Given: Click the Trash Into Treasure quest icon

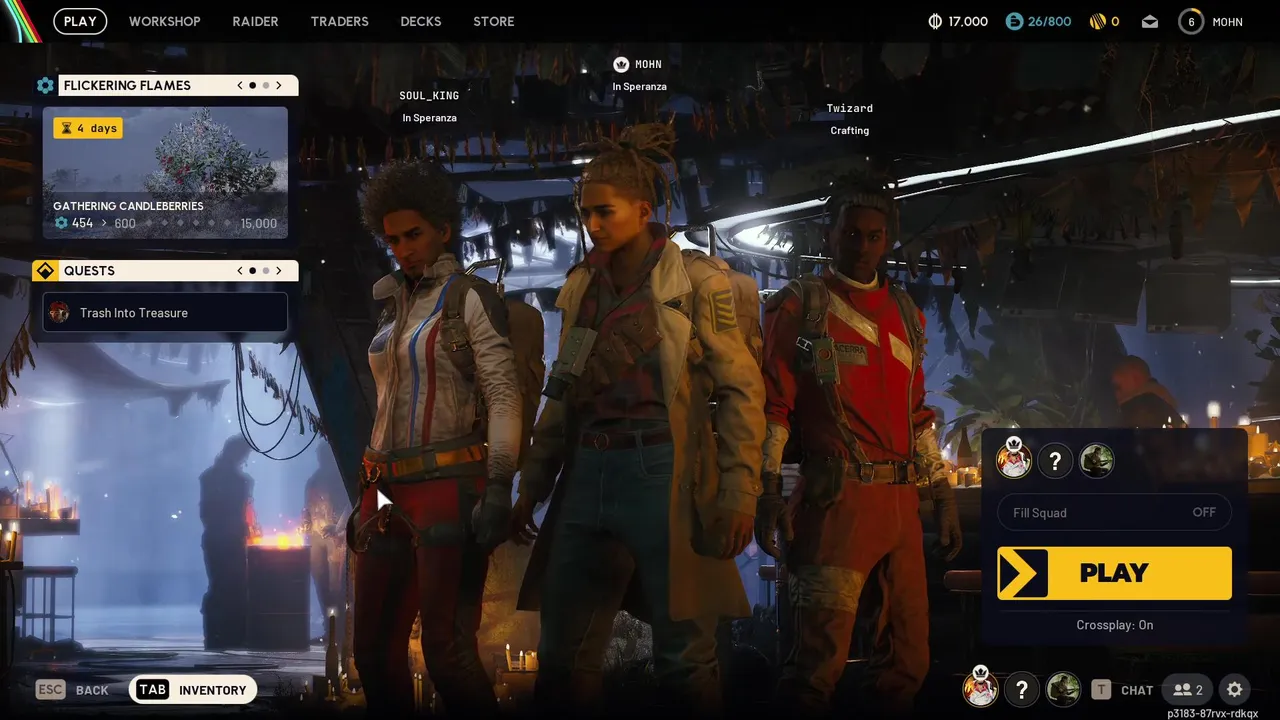Looking at the screenshot, I should pyautogui.click(x=60, y=312).
